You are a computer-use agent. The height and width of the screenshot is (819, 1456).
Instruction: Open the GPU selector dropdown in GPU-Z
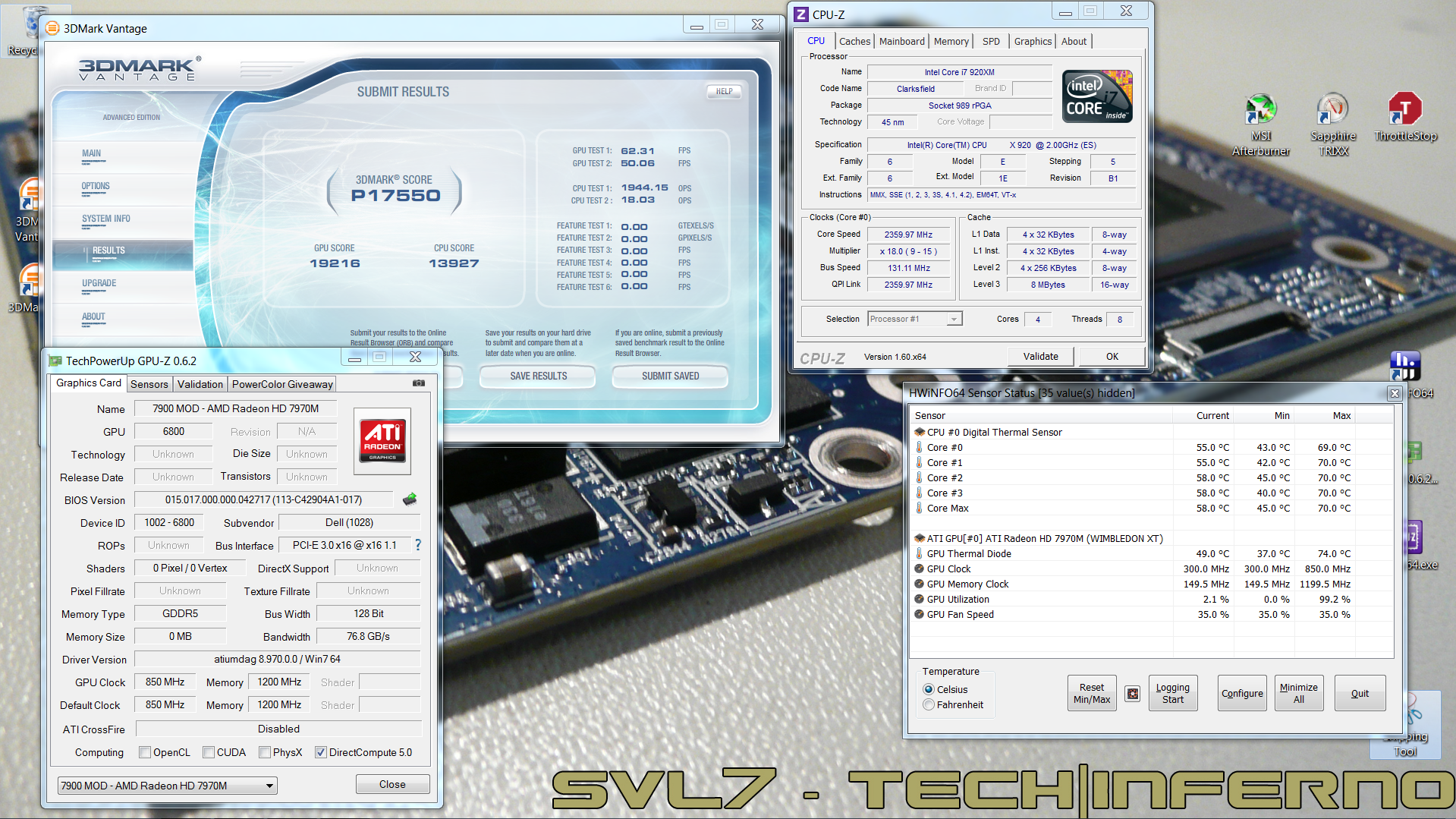click(168, 786)
